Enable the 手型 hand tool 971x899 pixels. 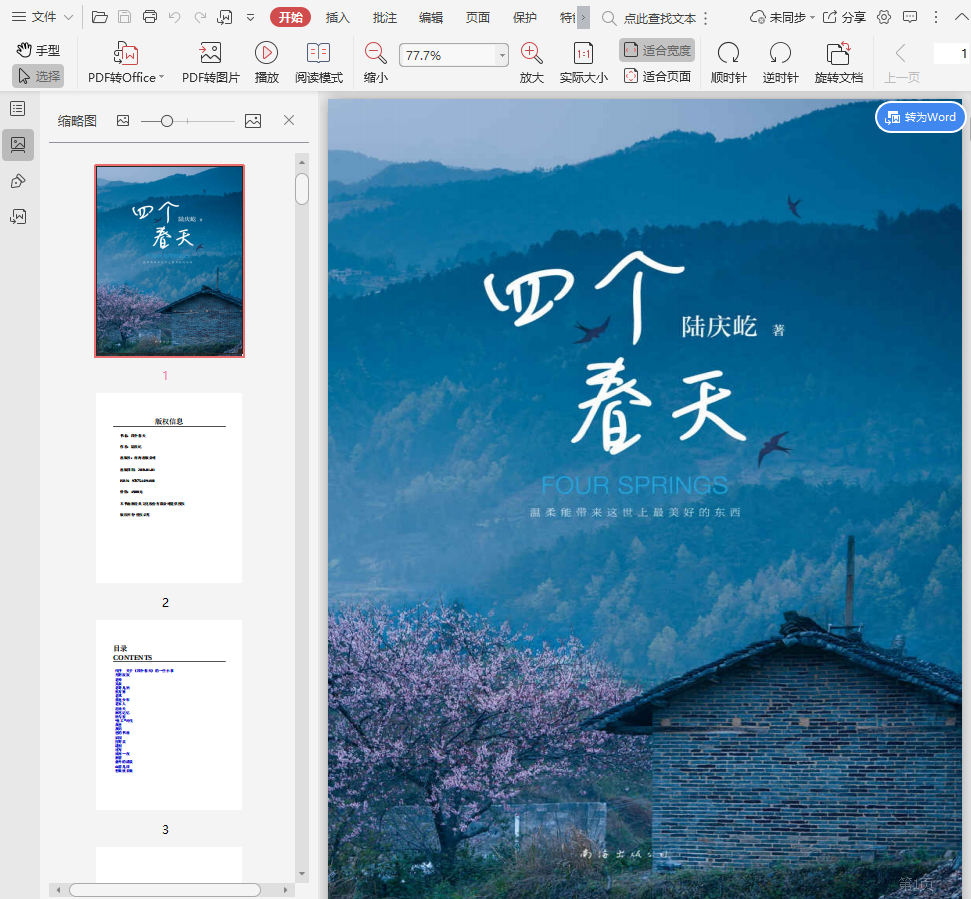pos(38,50)
